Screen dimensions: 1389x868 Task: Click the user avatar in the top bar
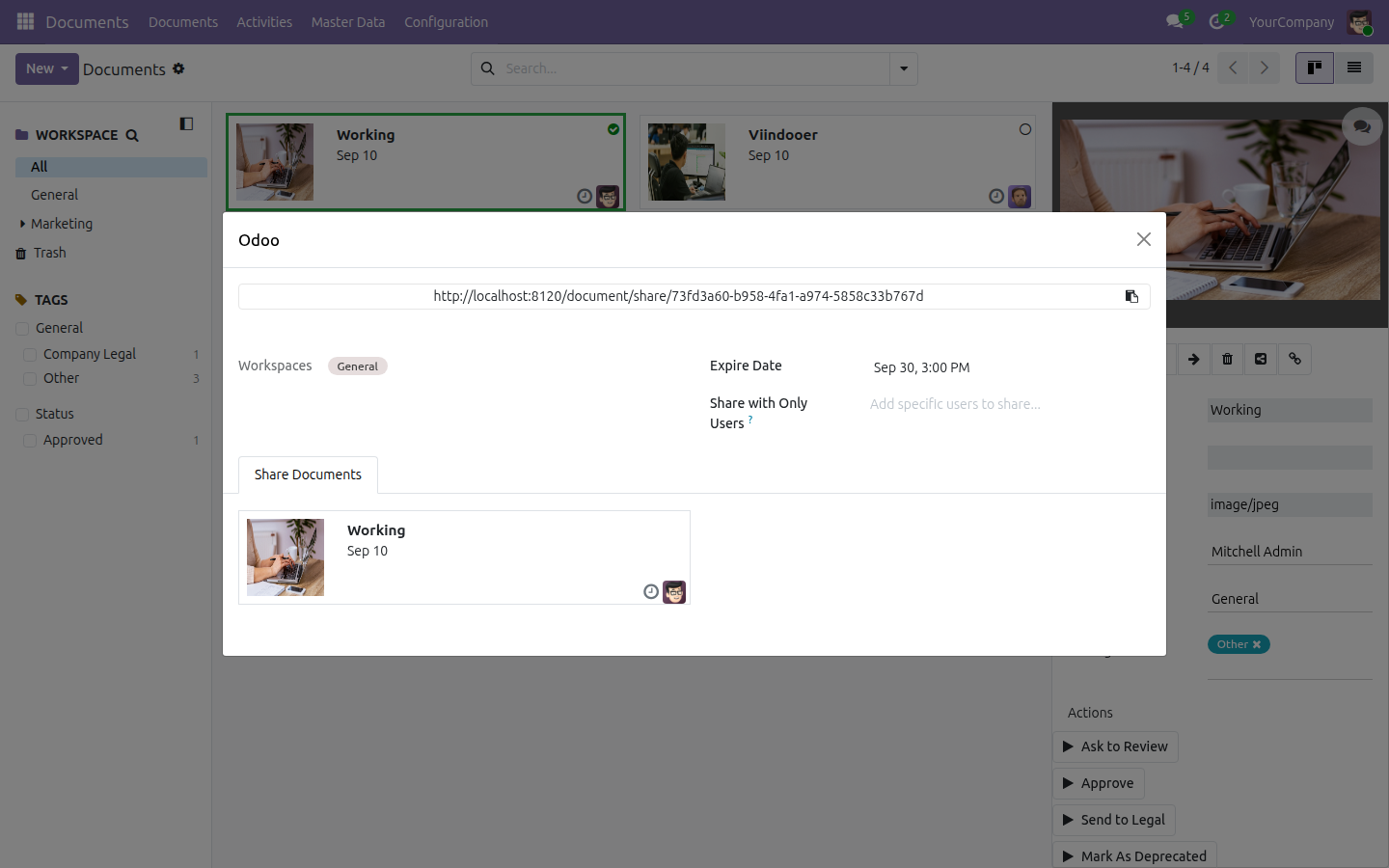point(1359,21)
